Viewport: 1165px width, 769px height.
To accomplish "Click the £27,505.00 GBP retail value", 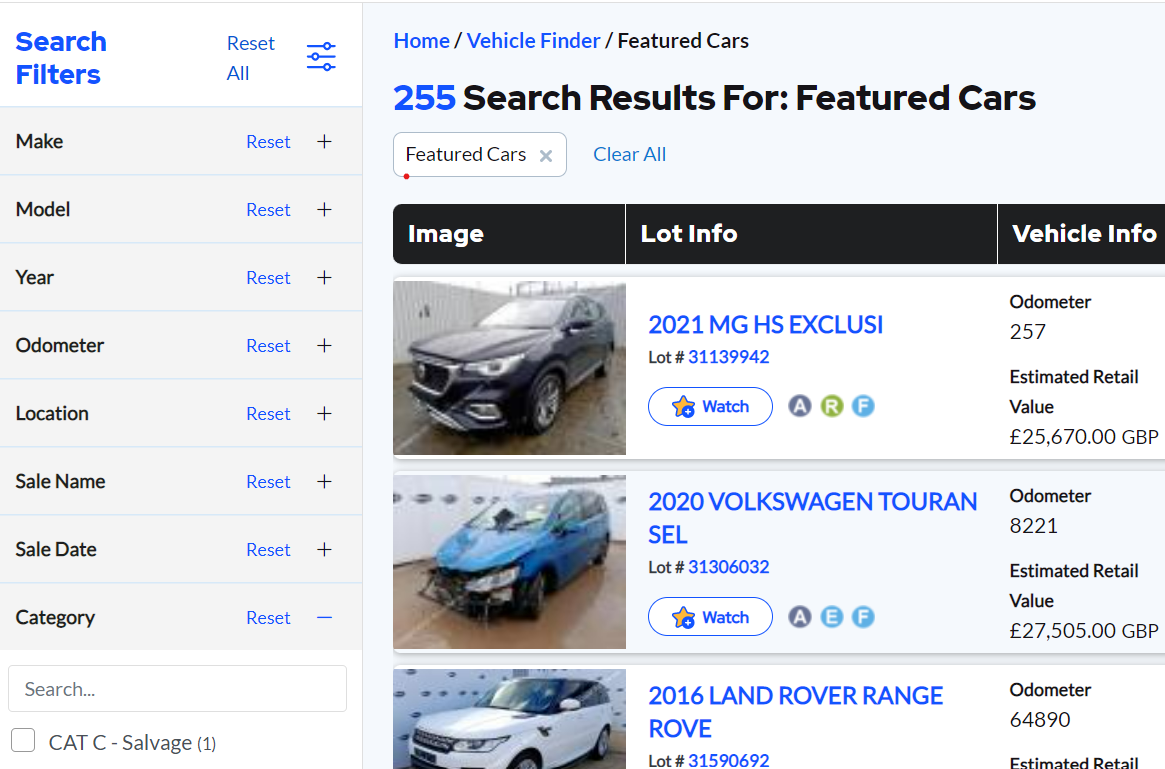I will [1083, 631].
